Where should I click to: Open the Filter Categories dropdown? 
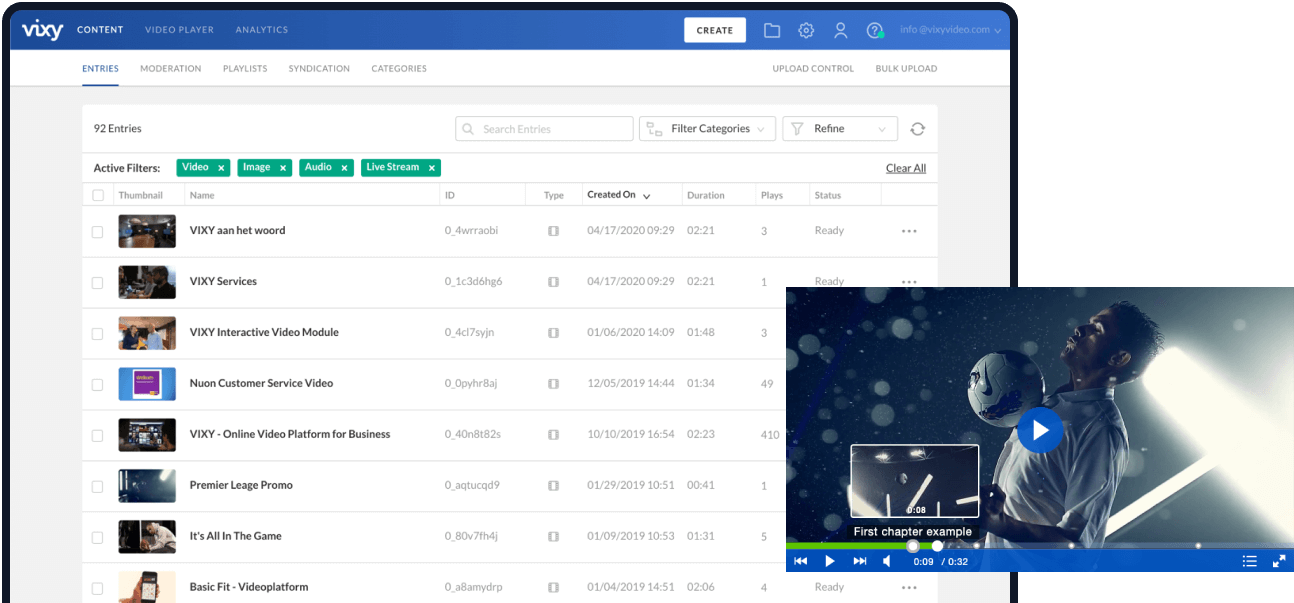707,129
